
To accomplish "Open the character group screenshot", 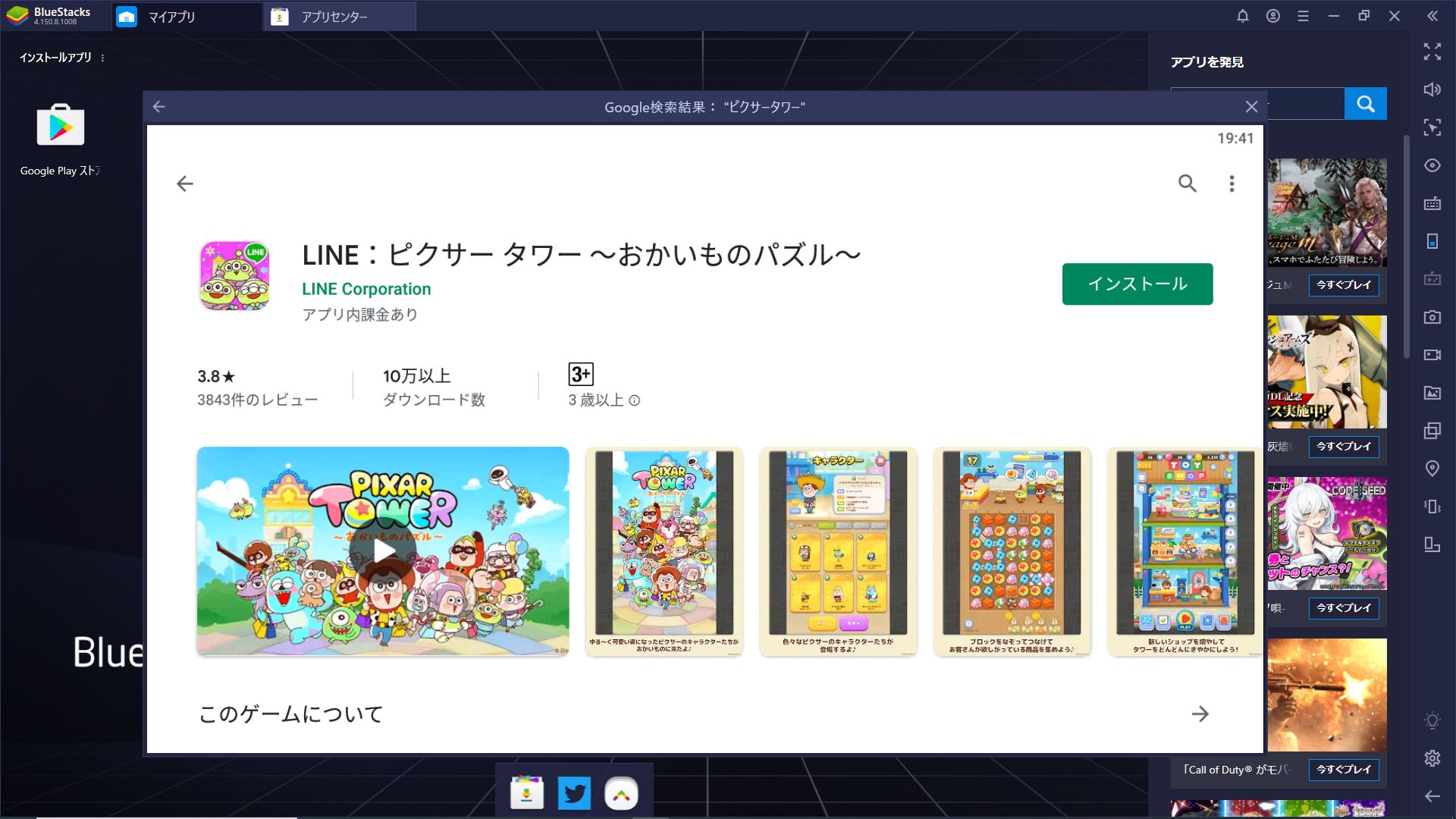I will click(664, 551).
